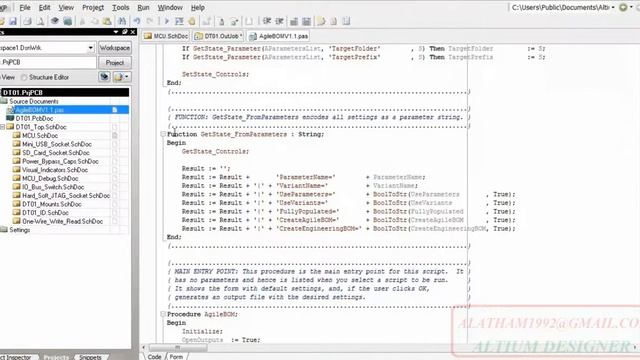This screenshot has width=640, height=360.
Task: Open the Help menu
Action: [198, 7]
